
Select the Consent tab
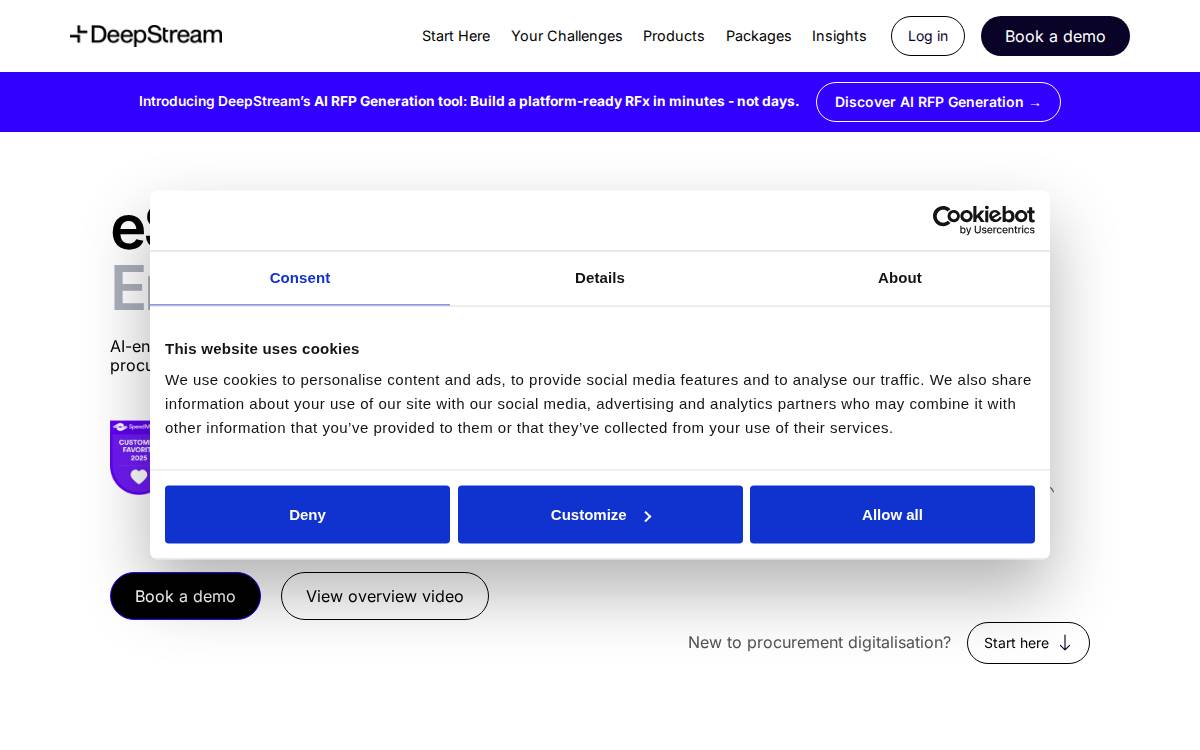click(300, 278)
